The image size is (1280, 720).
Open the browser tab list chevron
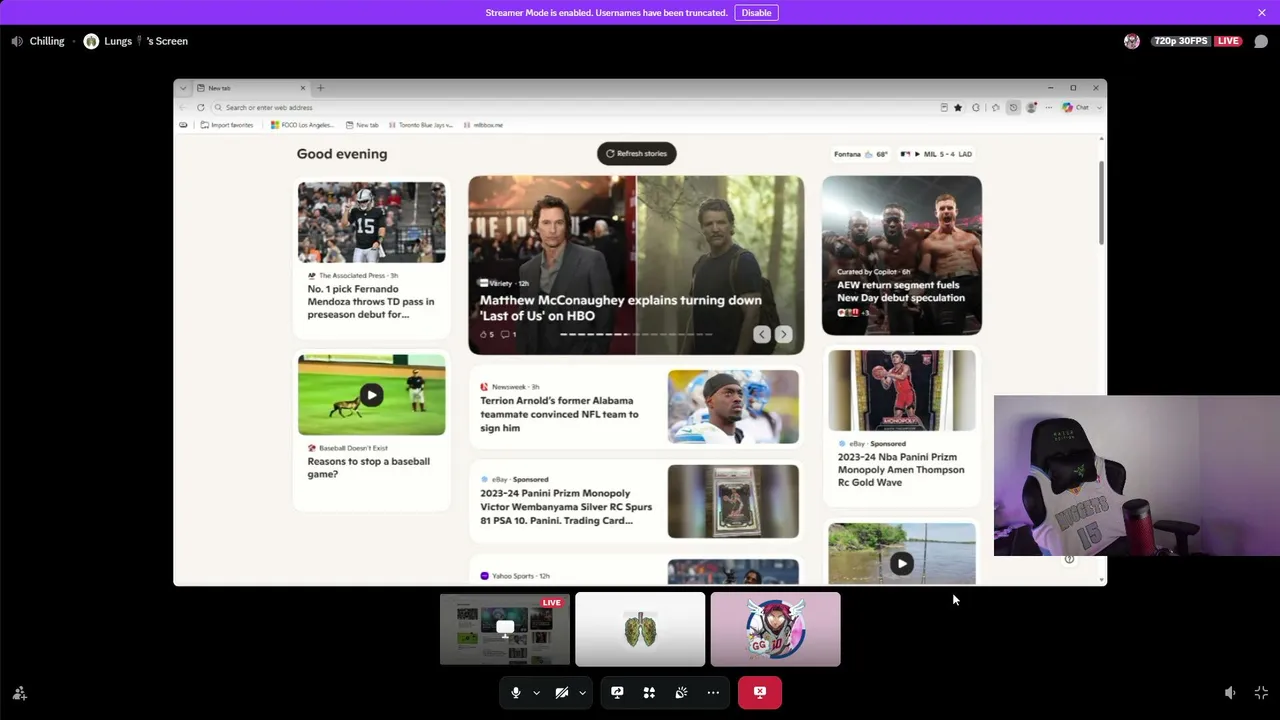(182, 88)
